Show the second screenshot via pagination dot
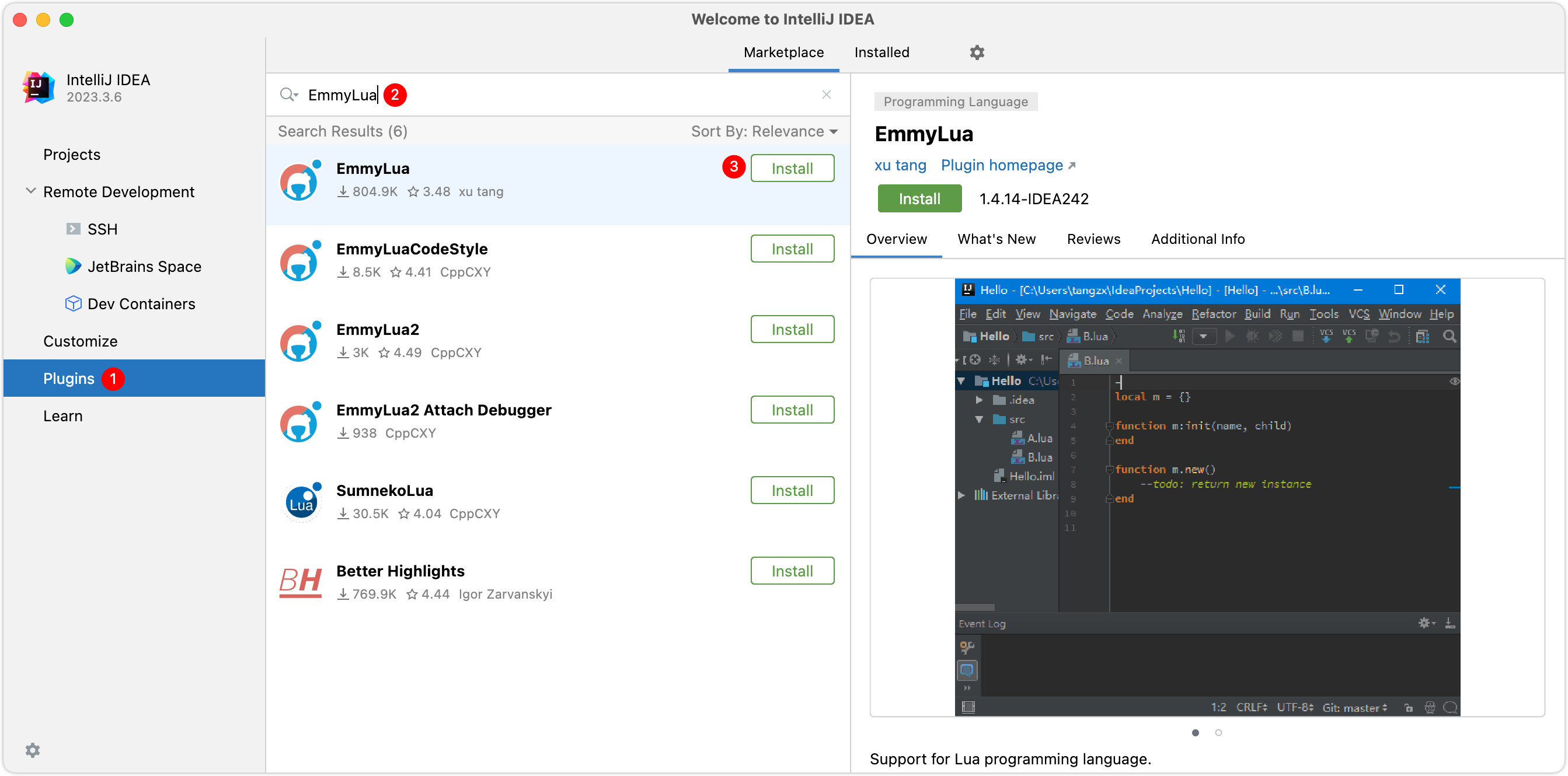Image resolution: width=1568 pixels, height=776 pixels. [1218, 732]
